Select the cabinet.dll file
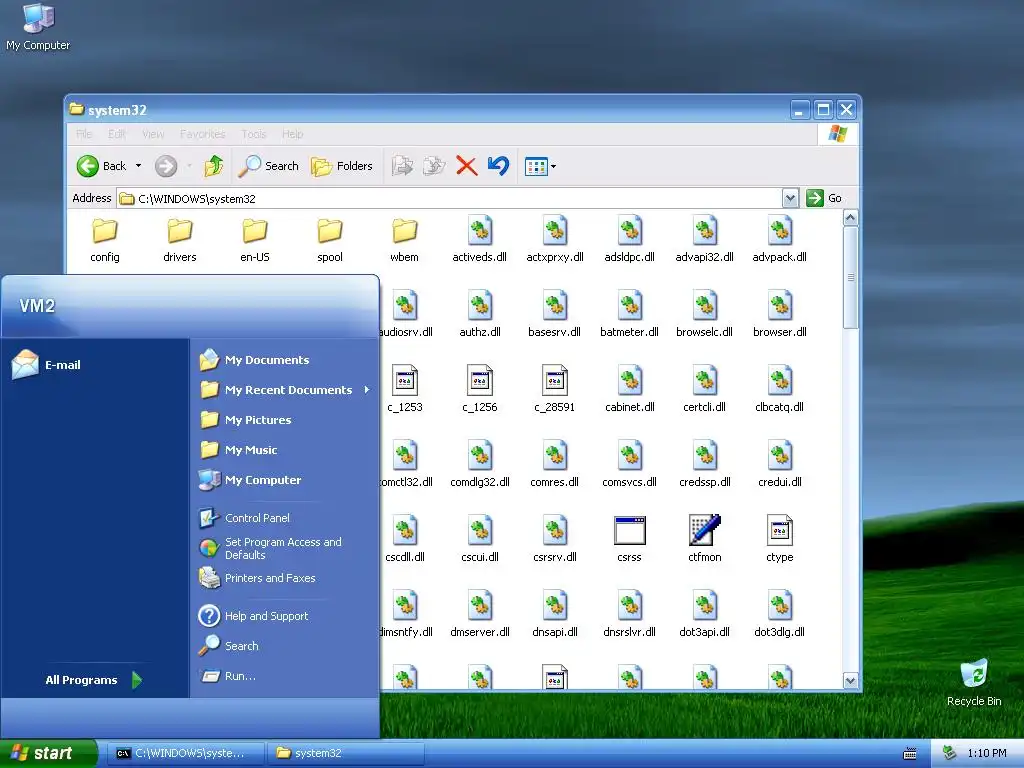 tap(630, 389)
